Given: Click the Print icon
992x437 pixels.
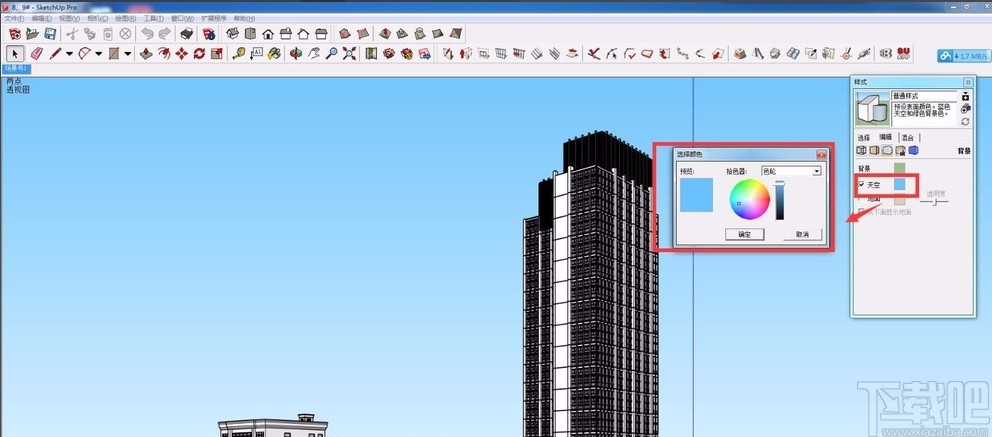Looking at the screenshot, I should (187, 34).
